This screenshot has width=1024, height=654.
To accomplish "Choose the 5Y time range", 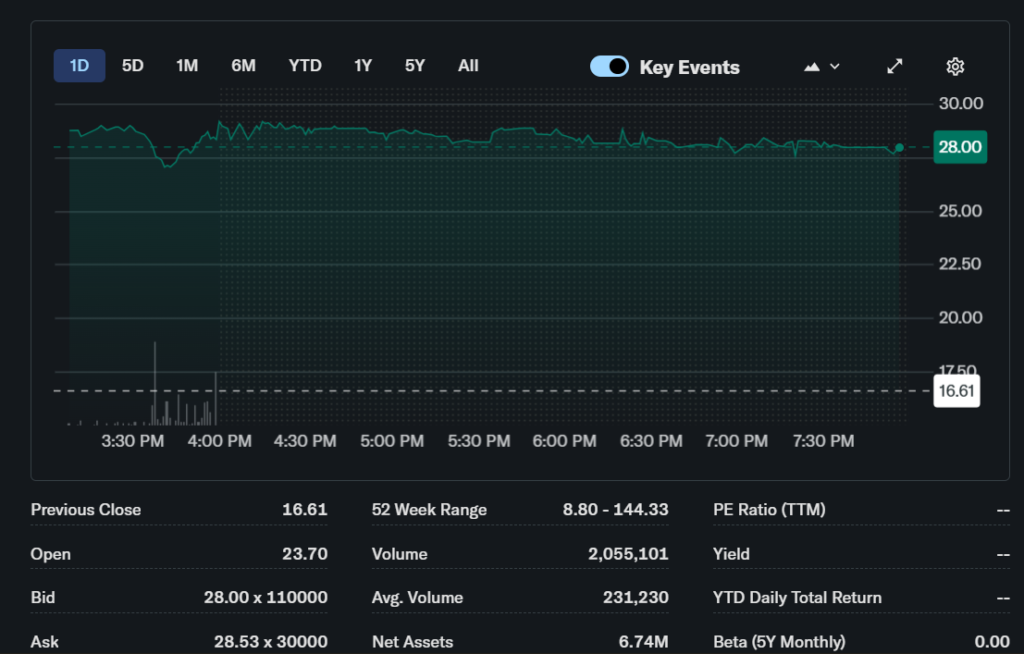I will coord(415,66).
